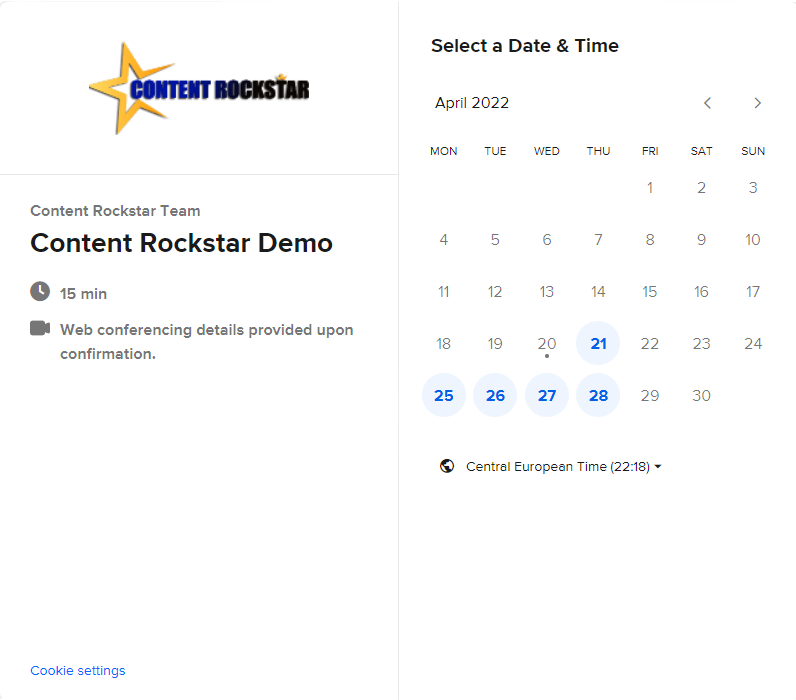
Task: Click the clock icon next to 15 min
Action: 40,291
